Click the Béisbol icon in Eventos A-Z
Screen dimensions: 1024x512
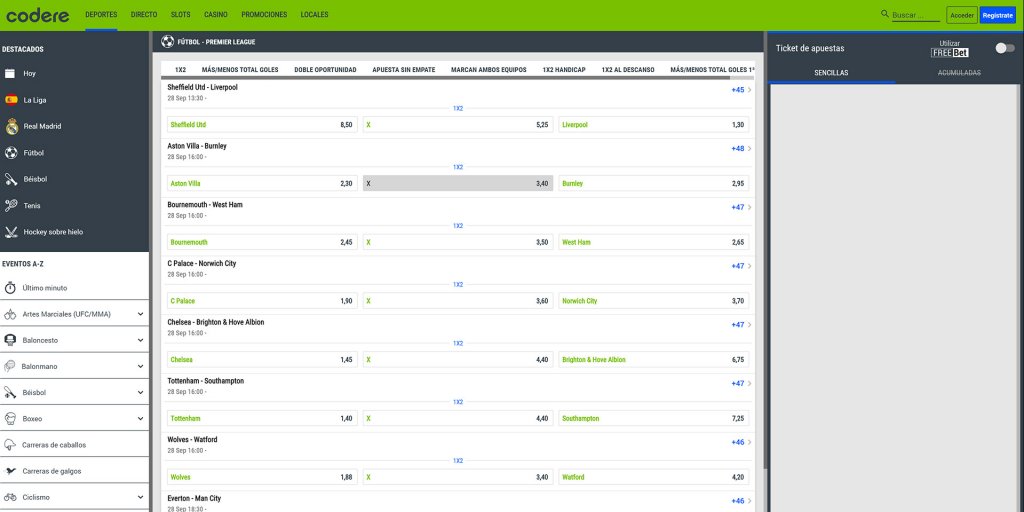(10, 392)
